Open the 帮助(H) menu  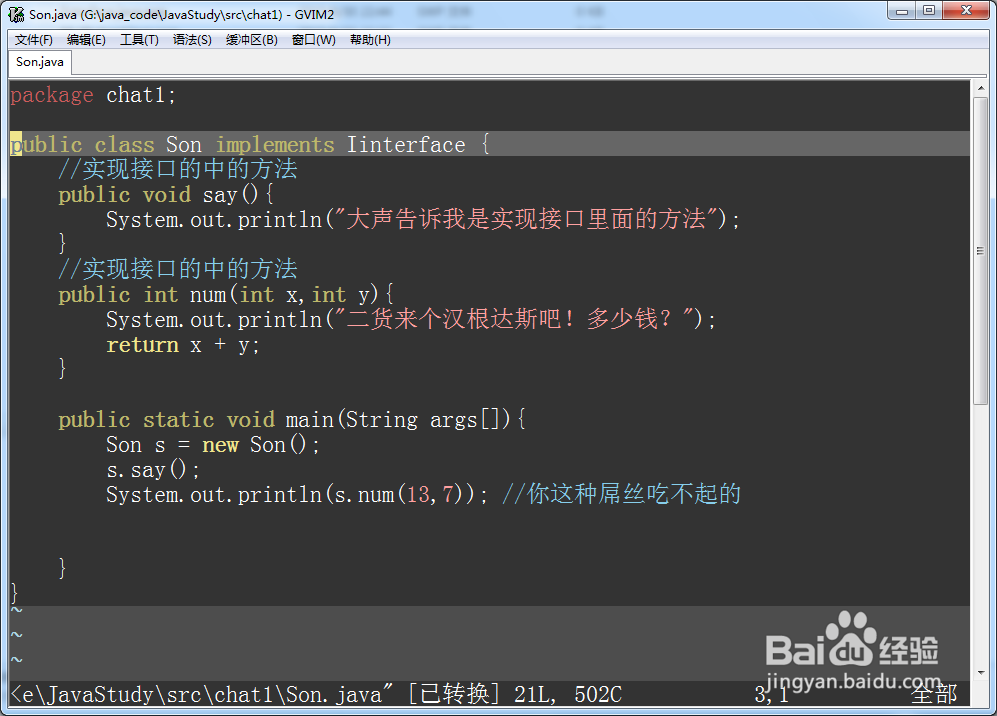point(370,40)
